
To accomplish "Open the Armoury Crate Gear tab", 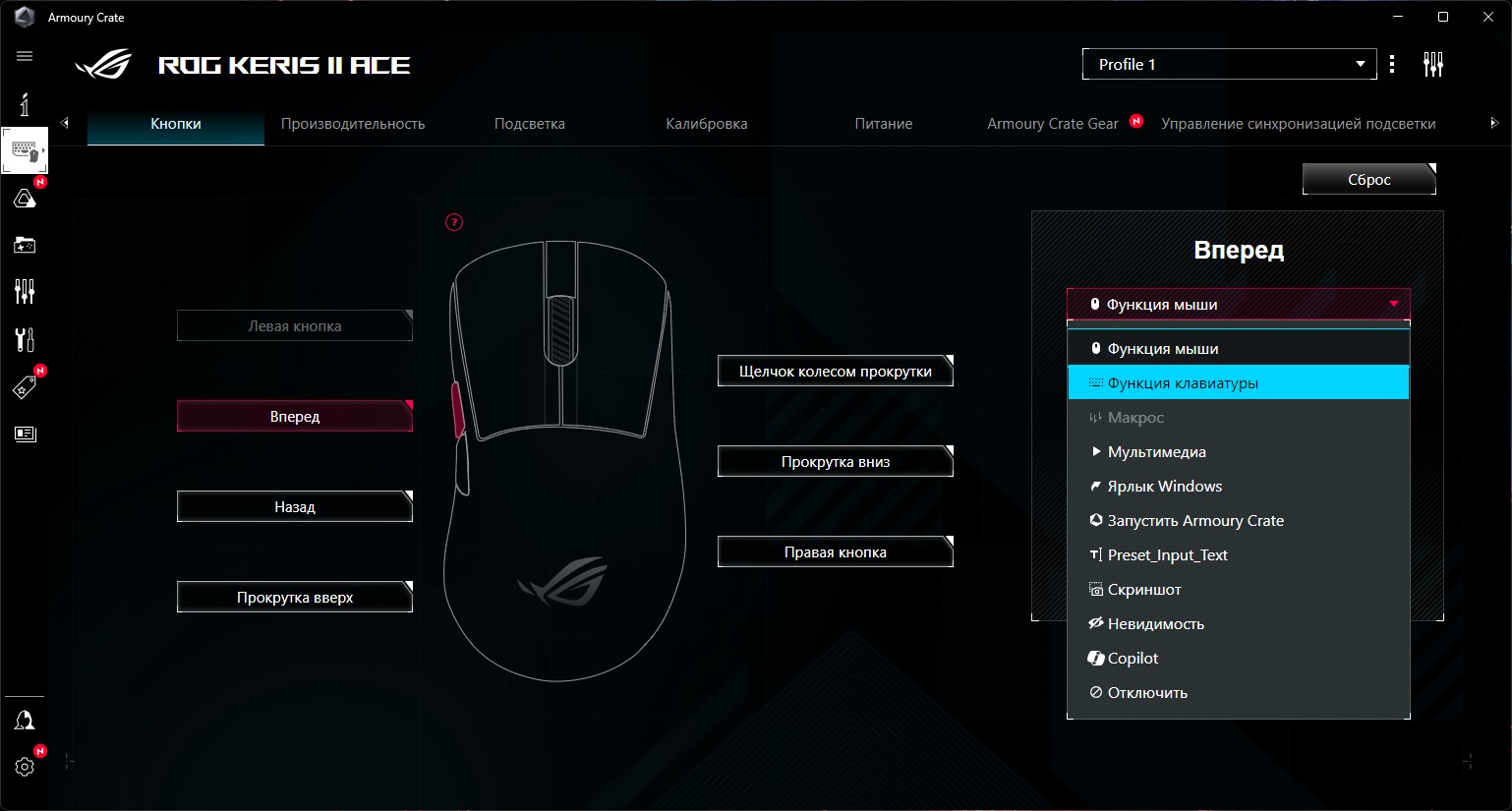I will [1053, 124].
